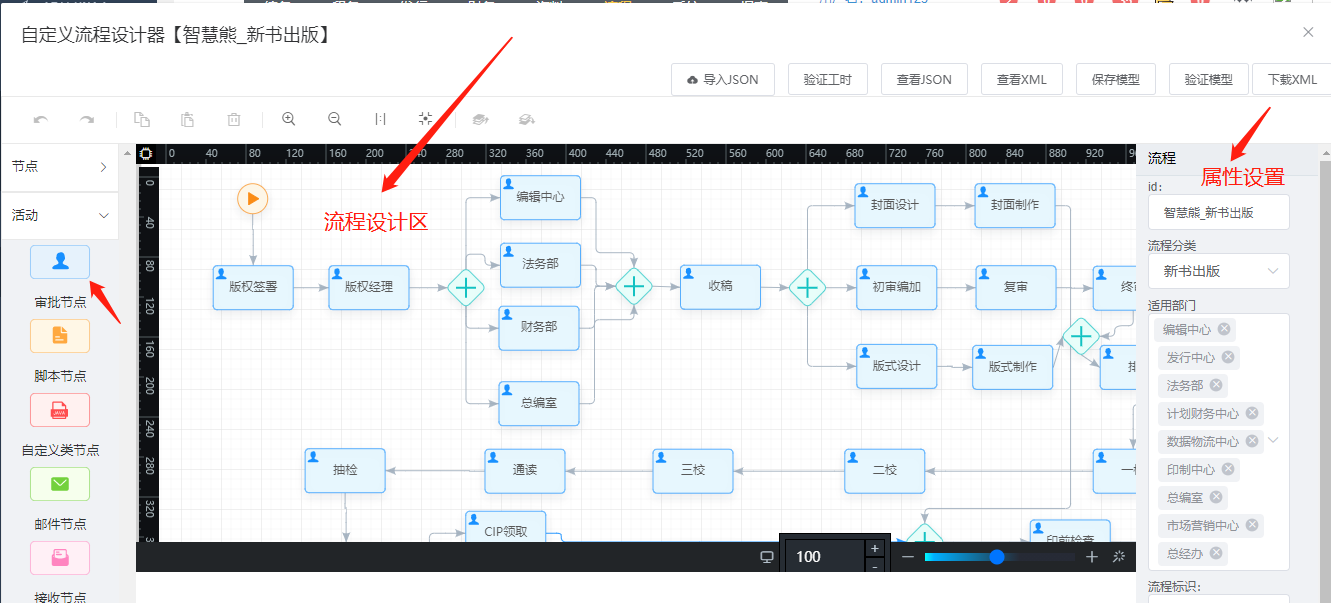Screen dimensions: 1331x603
Task: Open 查看JSON view
Action: click(924, 80)
